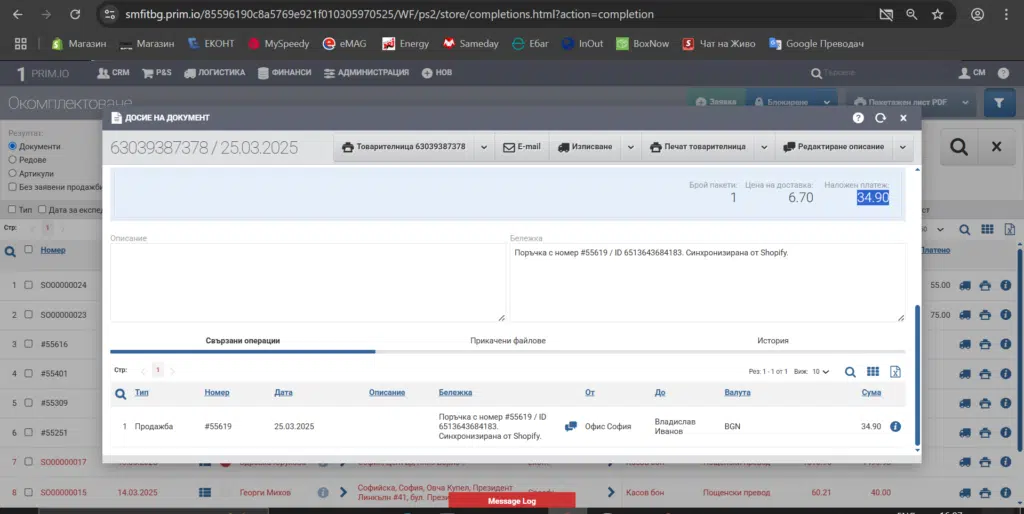
Task: Open the comments icon beside Офис София
Action: (x=571, y=426)
